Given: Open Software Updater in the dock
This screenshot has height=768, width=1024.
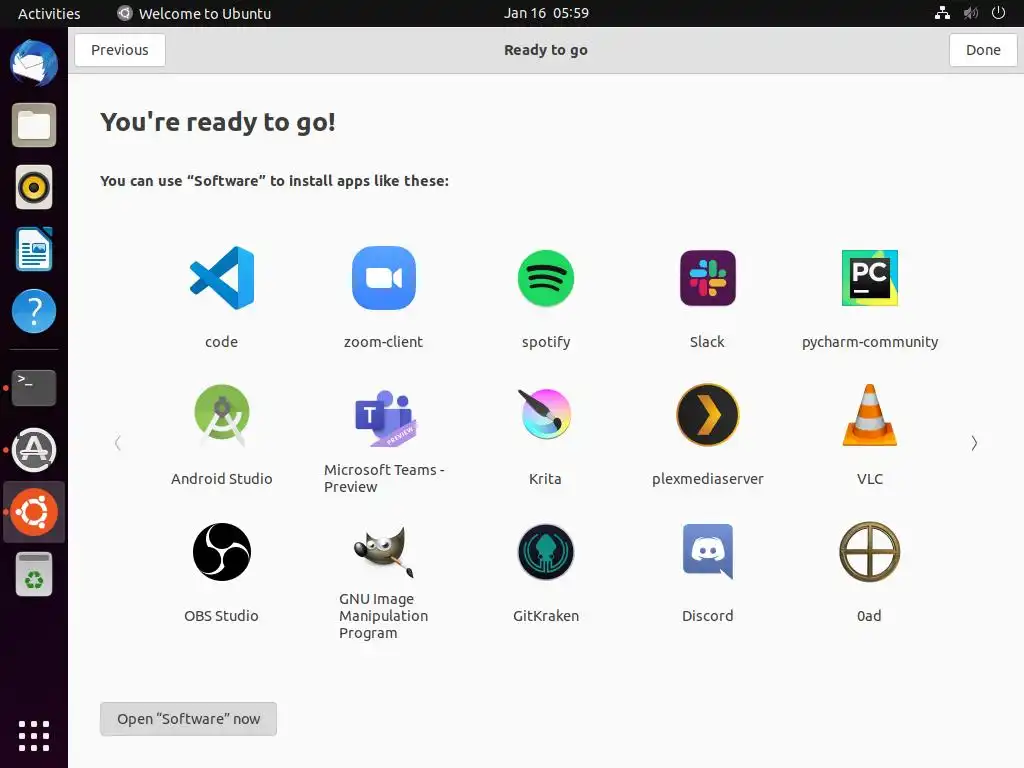Looking at the screenshot, I should (34, 450).
